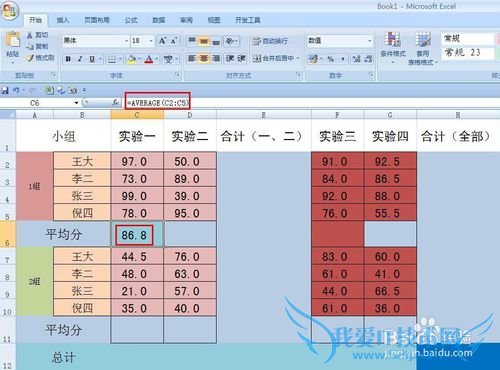The width and height of the screenshot is (500, 370).
Task: Switch to the Data (数据) tab
Action: 159,20
